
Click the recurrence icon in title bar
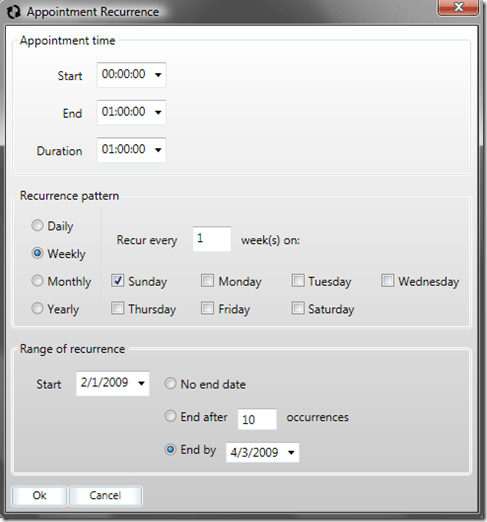click(x=14, y=12)
